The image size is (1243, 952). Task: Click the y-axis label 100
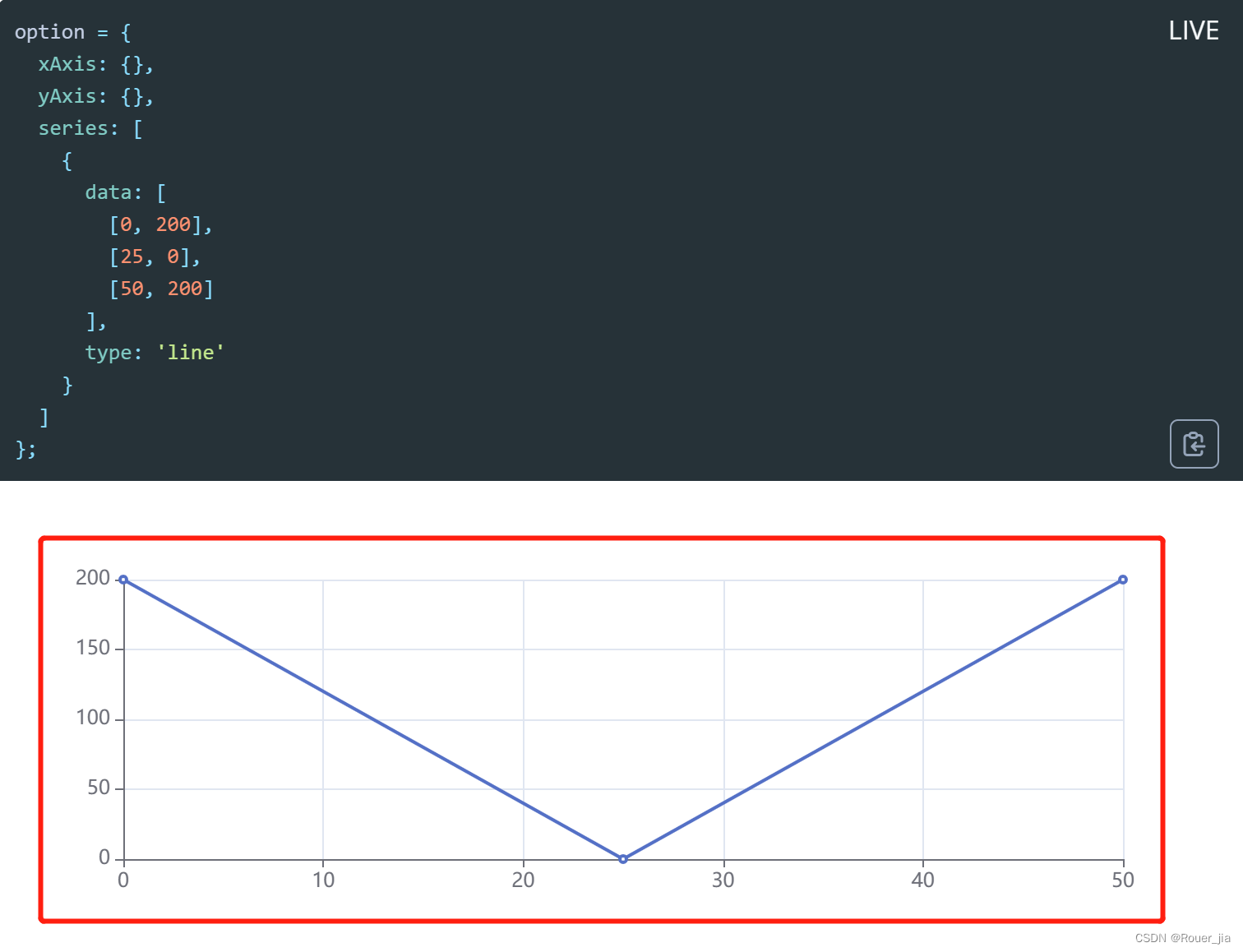coord(93,718)
